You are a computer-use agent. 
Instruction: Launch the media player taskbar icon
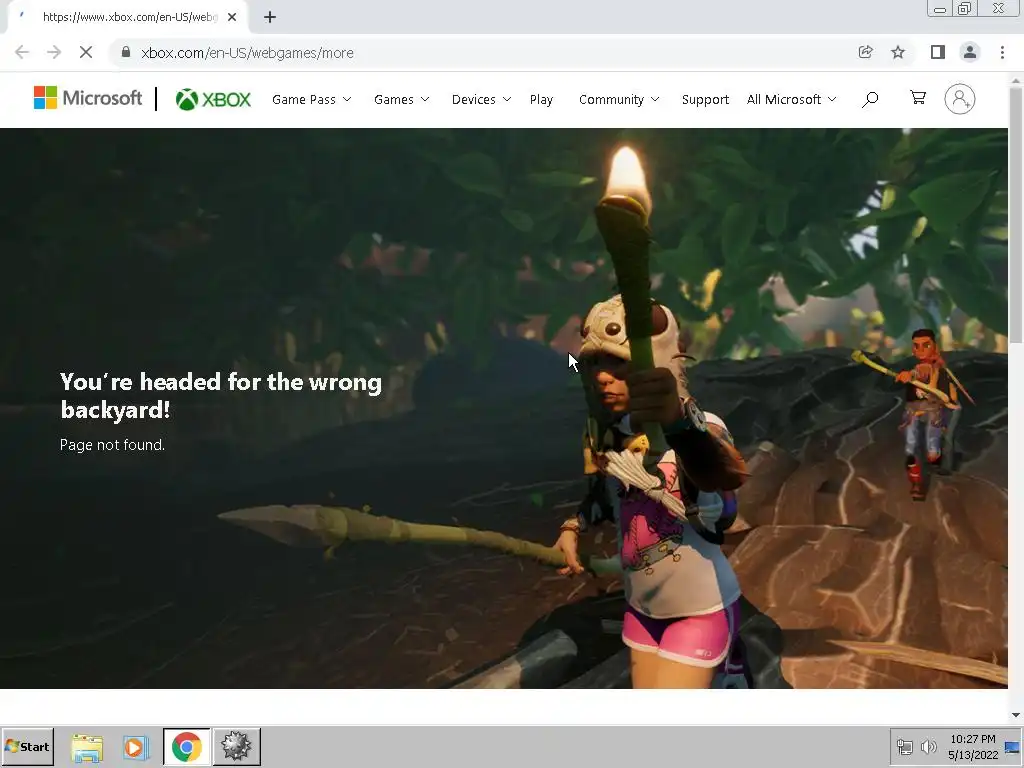[136, 747]
